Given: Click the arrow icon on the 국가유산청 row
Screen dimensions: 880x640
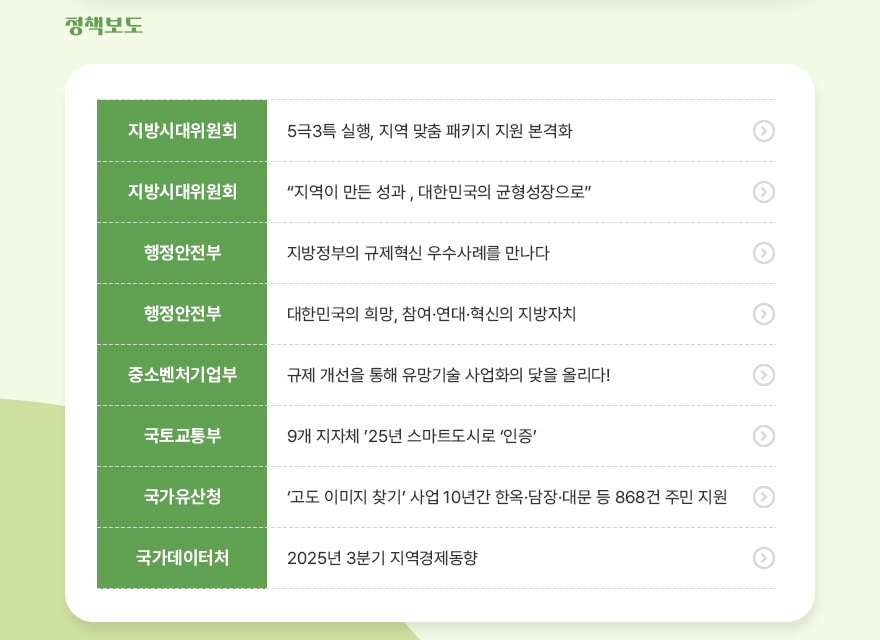Looking at the screenshot, I should [x=764, y=497].
